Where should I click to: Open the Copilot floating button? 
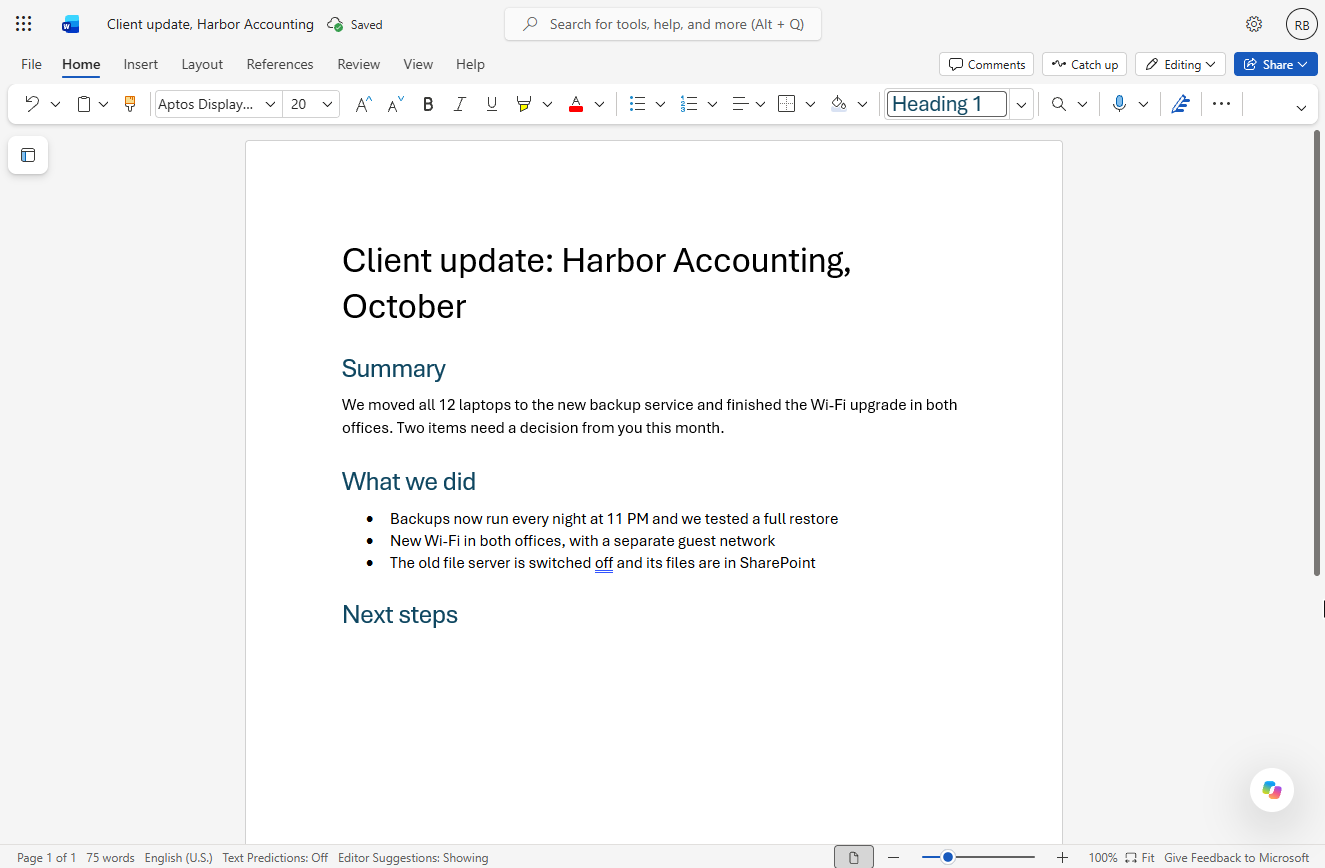[x=1272, y=790]
